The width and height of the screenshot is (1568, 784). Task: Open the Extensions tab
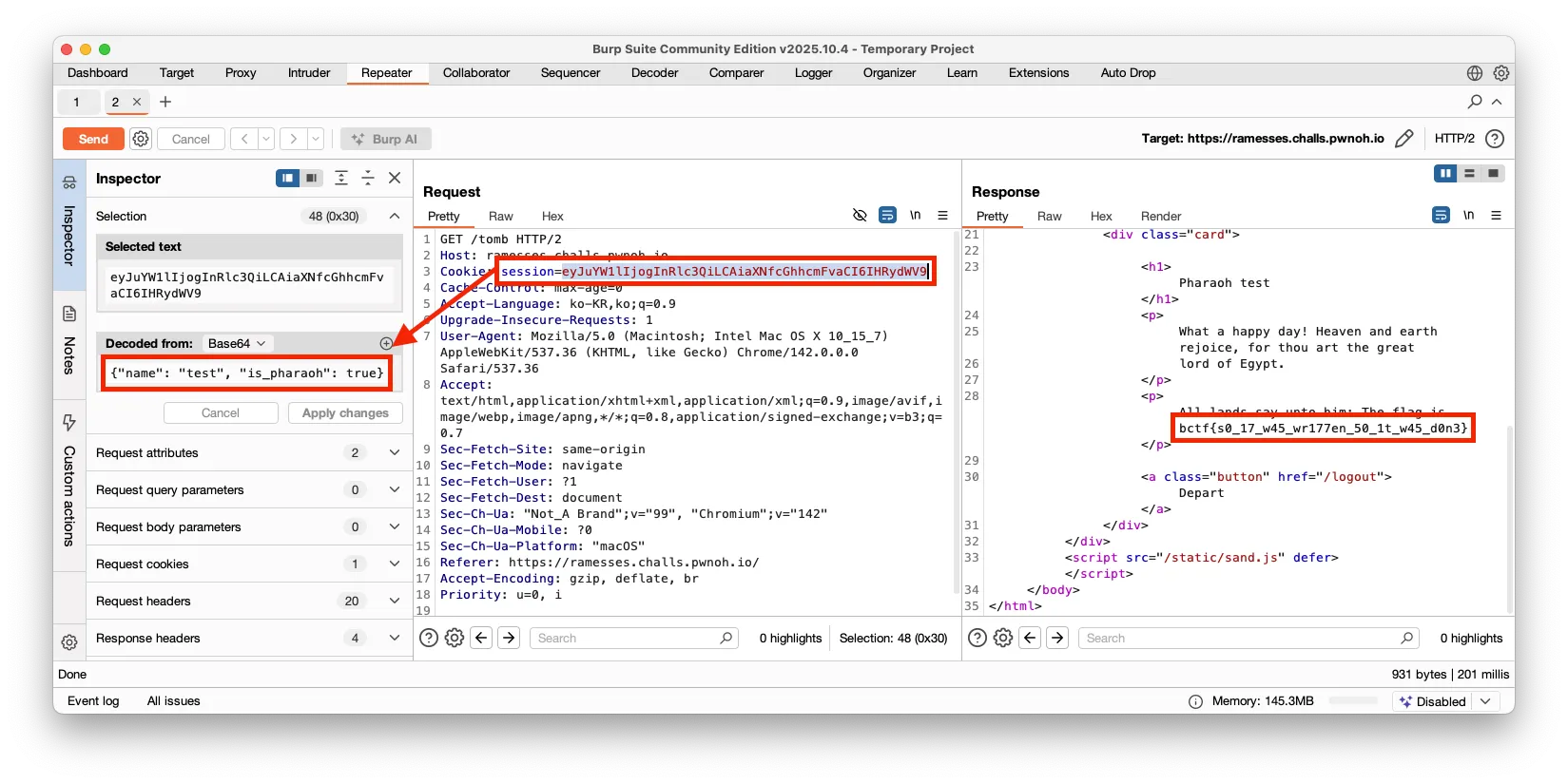click(x=1038, y=73)
